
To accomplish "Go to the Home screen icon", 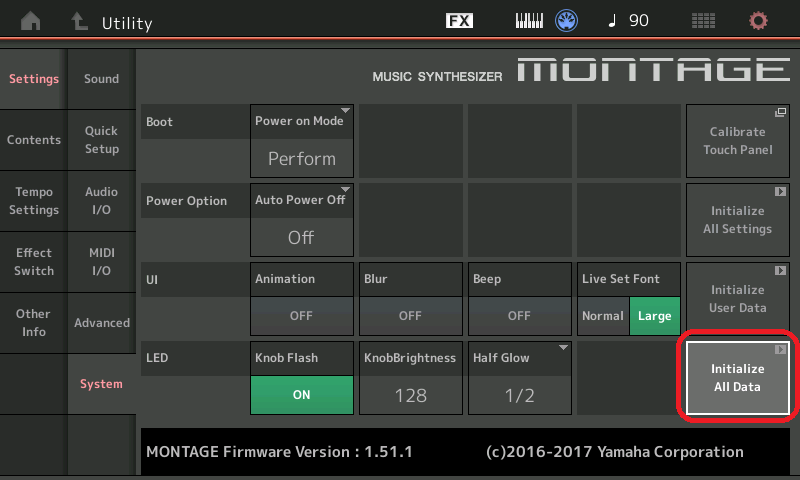I will pos(33,21).
